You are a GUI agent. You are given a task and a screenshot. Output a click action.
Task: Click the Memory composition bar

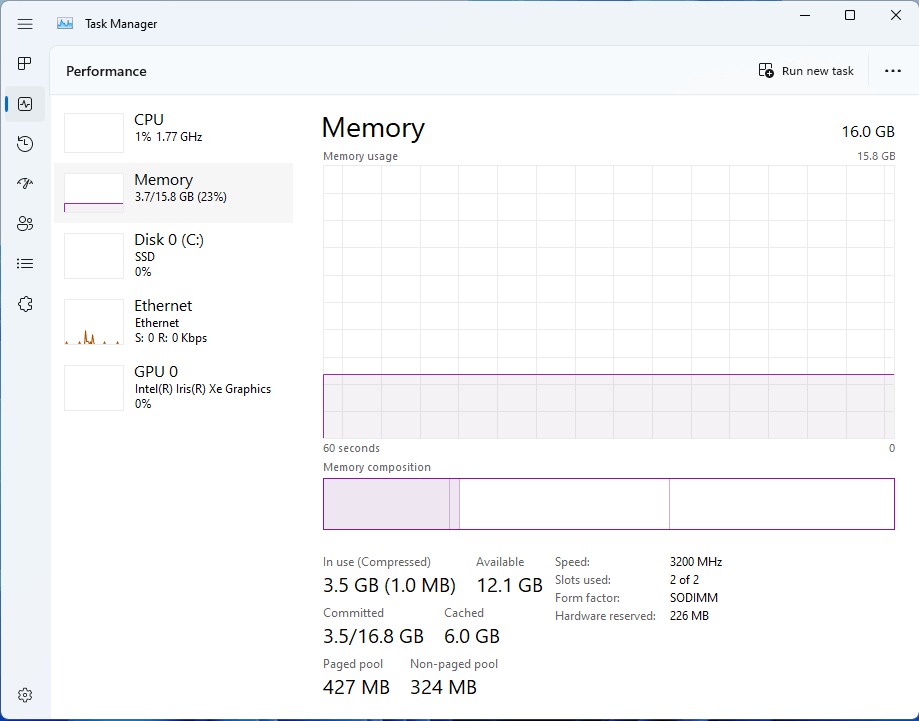tap(608, 504)
